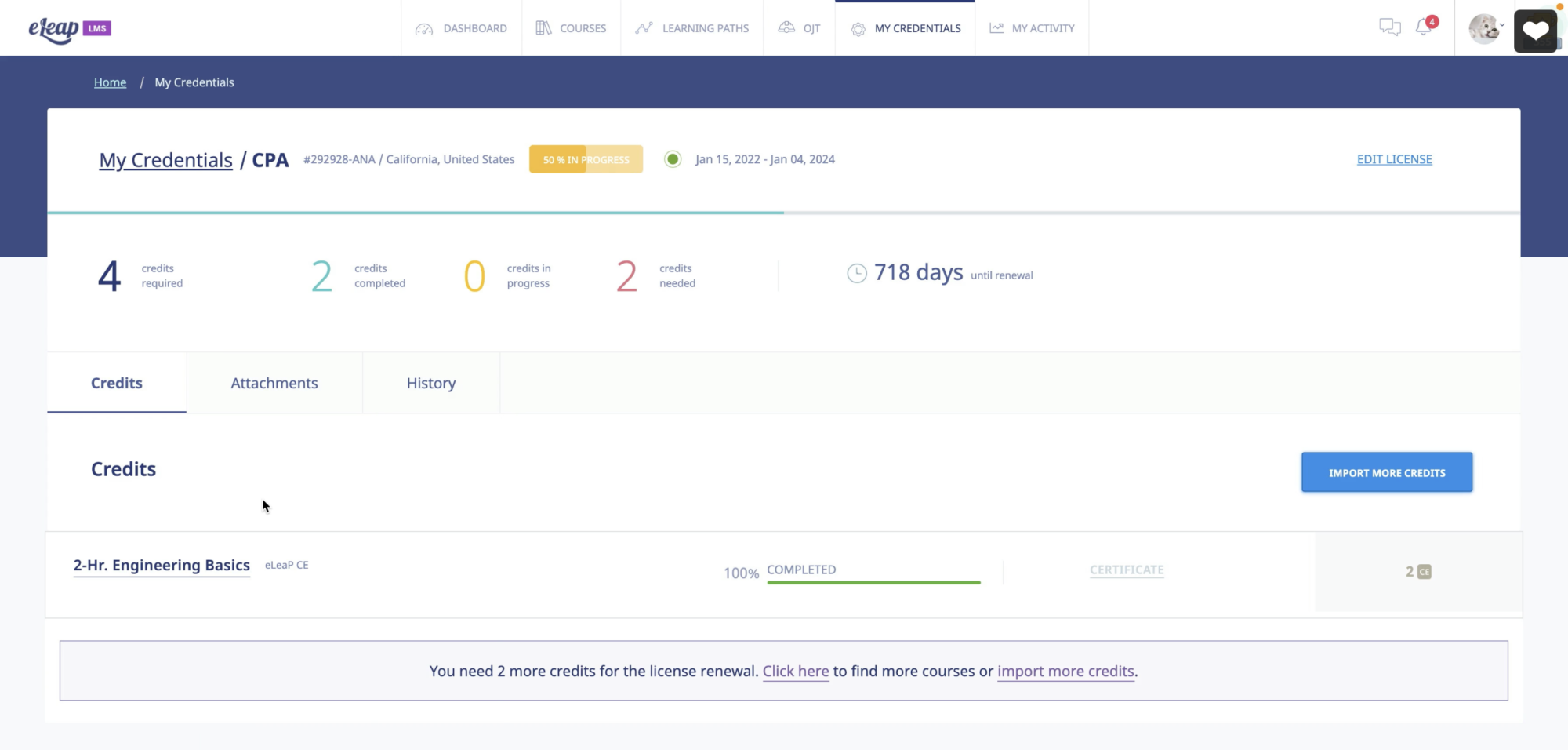Click the green active status indicator dot
Image resolution: width=1568 pixels, height=750 pixels.
(x=673, y=158)
